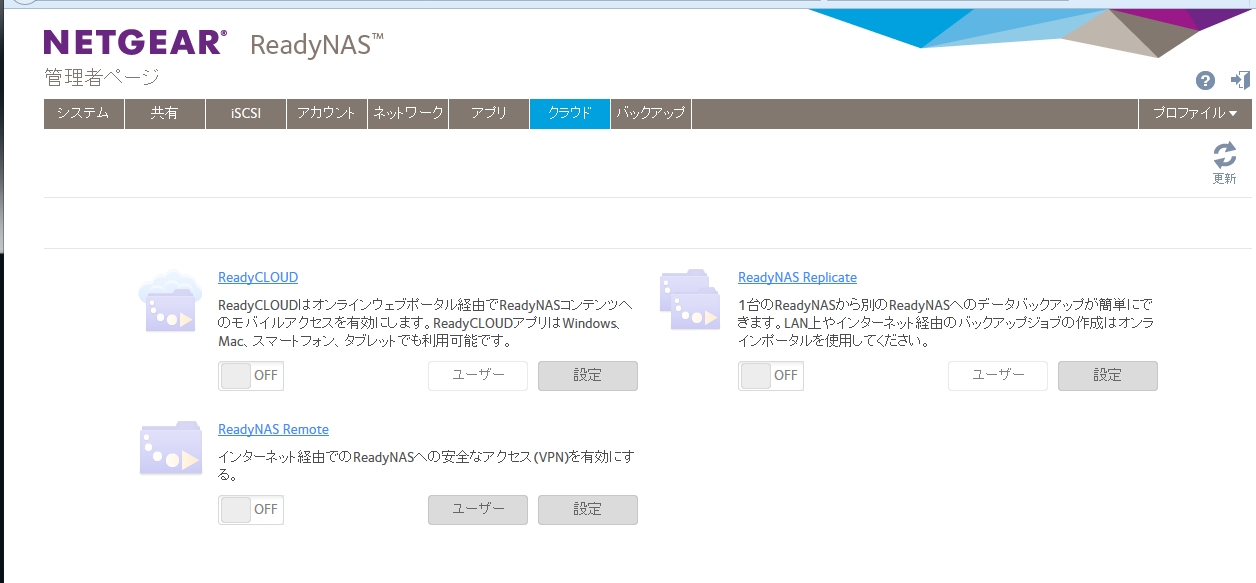The height and width of the screenshot is (583, 1256).
Task: Open the help question mark icon
Action: [x=1205, y=80]
